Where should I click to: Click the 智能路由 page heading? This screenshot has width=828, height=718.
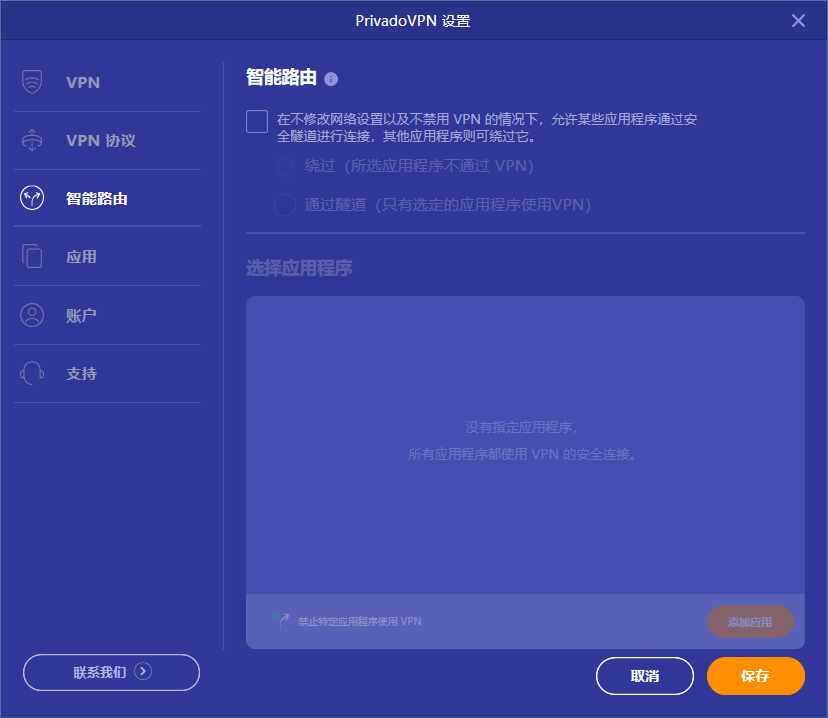[x=281, y=78]
